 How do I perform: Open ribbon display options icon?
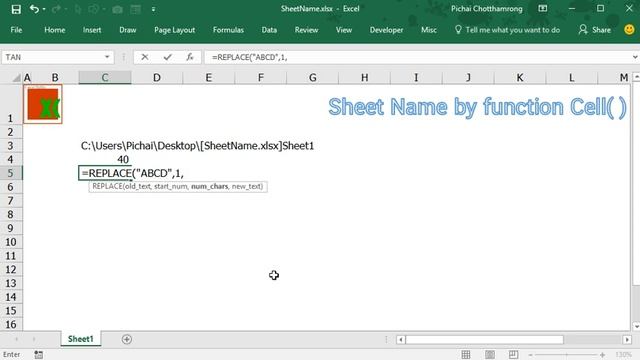pyautogui.click(x=542, y=9)
